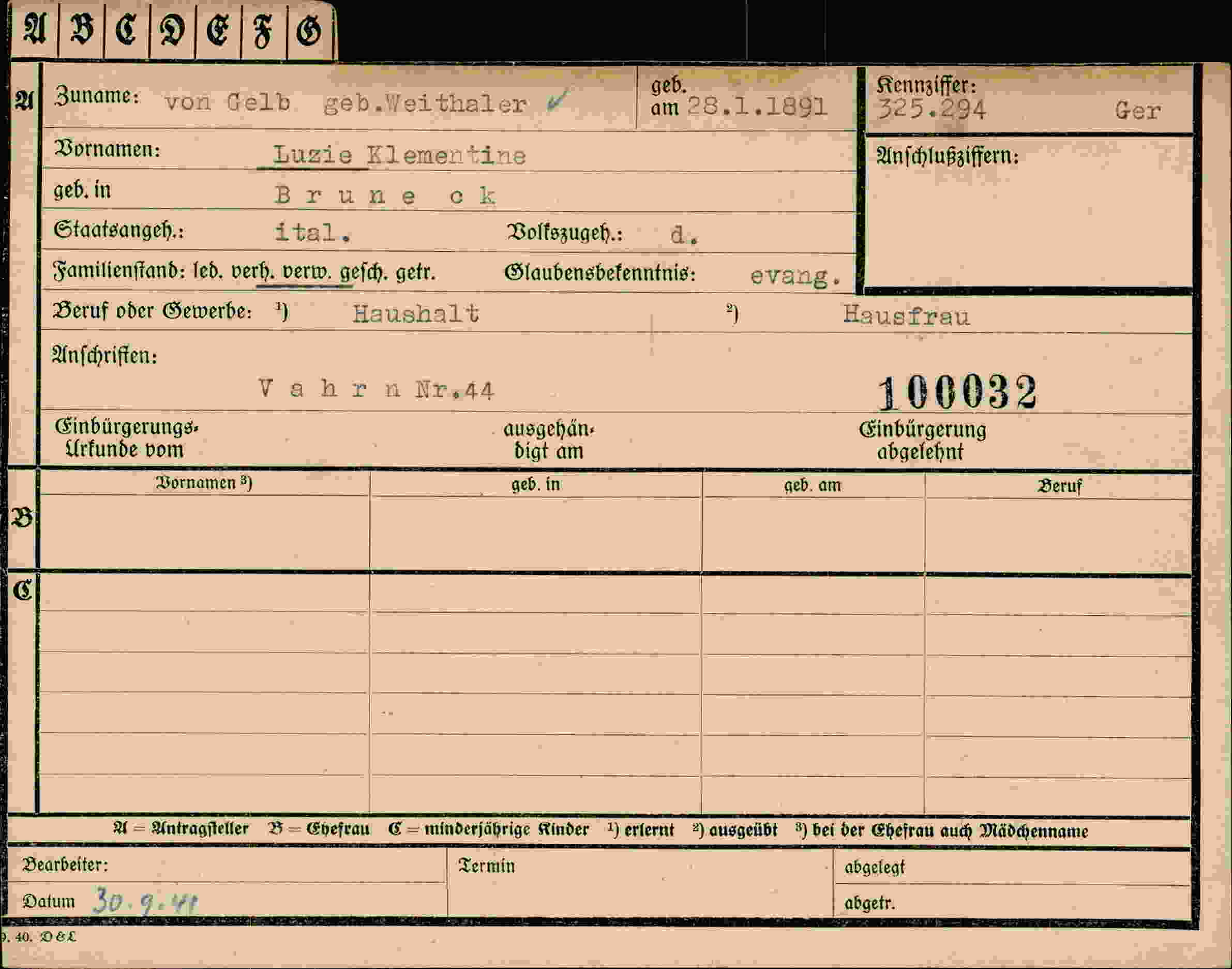Click the 'Staatsangeh.:' label

pos(118,230)
